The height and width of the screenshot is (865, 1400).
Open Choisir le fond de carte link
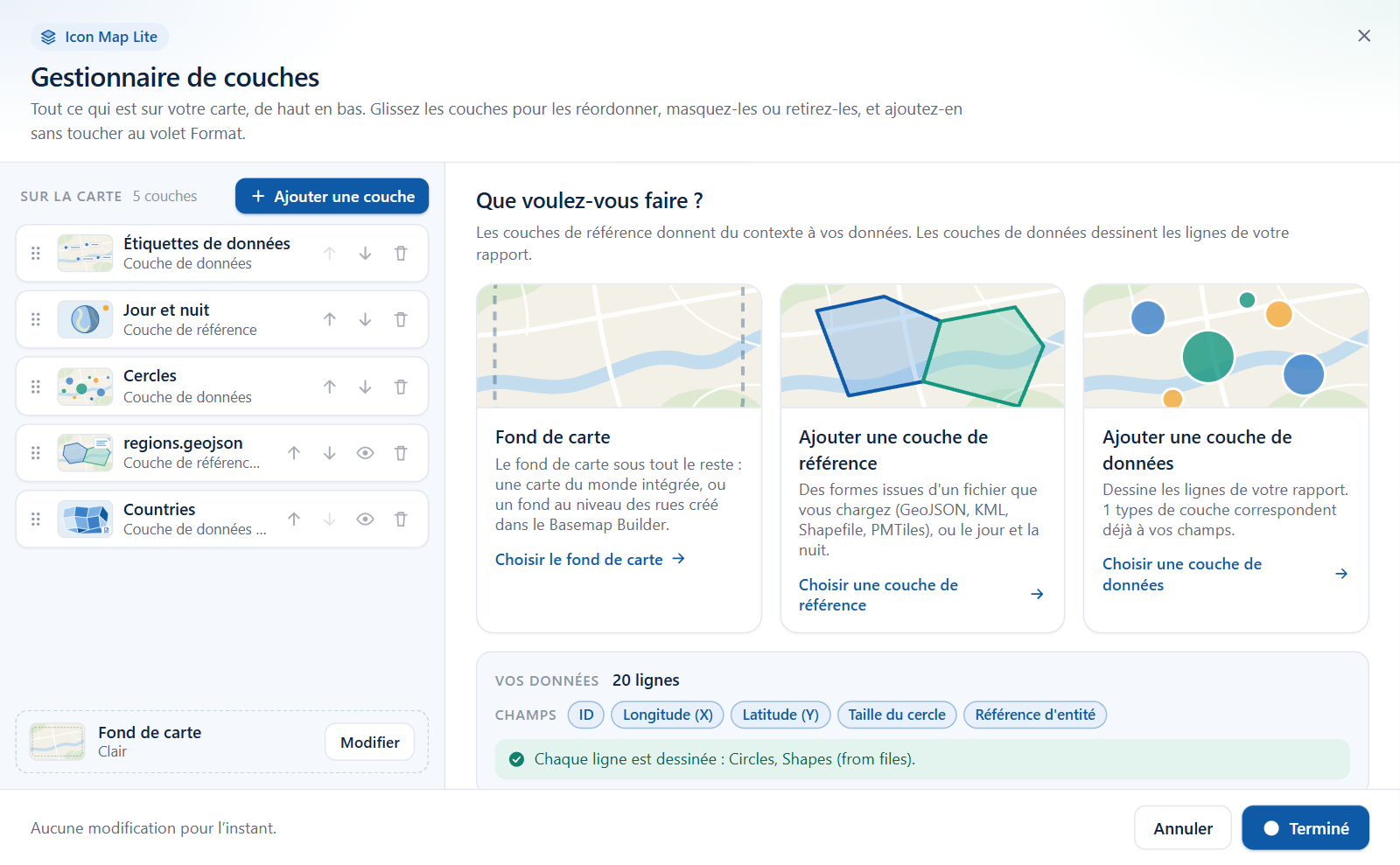click(590, 559)
